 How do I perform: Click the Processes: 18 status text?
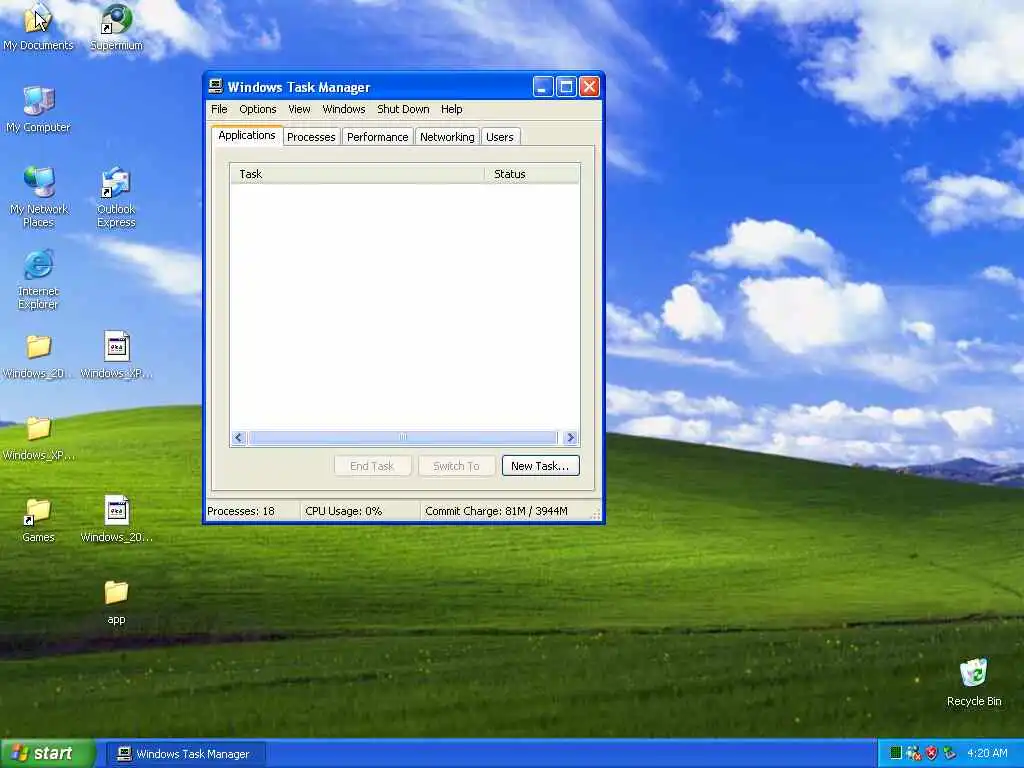(241, 511)
